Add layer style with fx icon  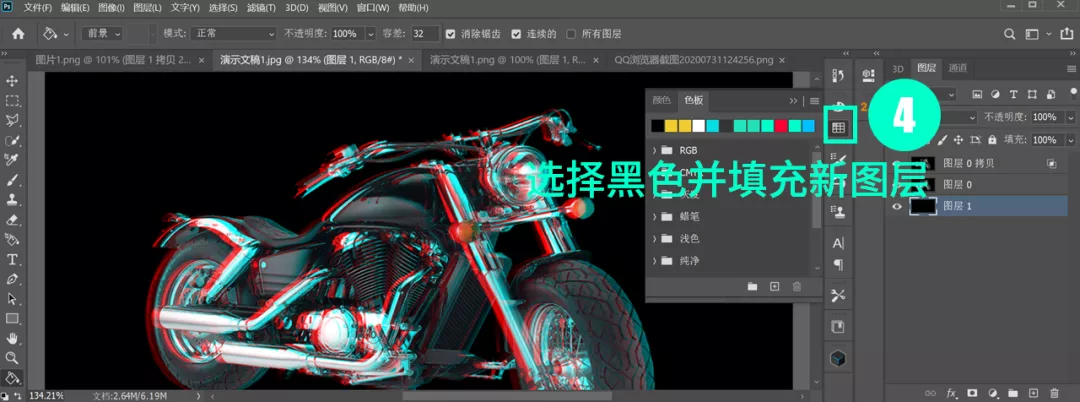pyautogui.click(x=952, y=393)
